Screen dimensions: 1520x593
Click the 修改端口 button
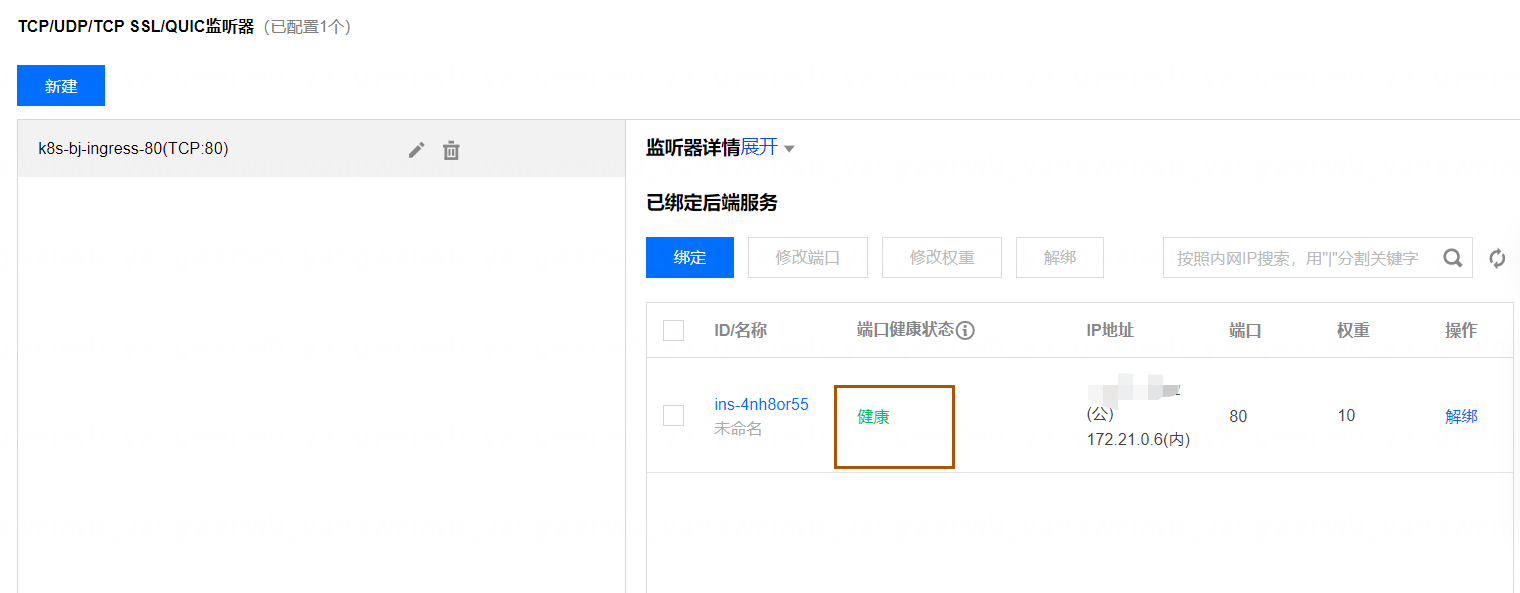coord(808,257)
